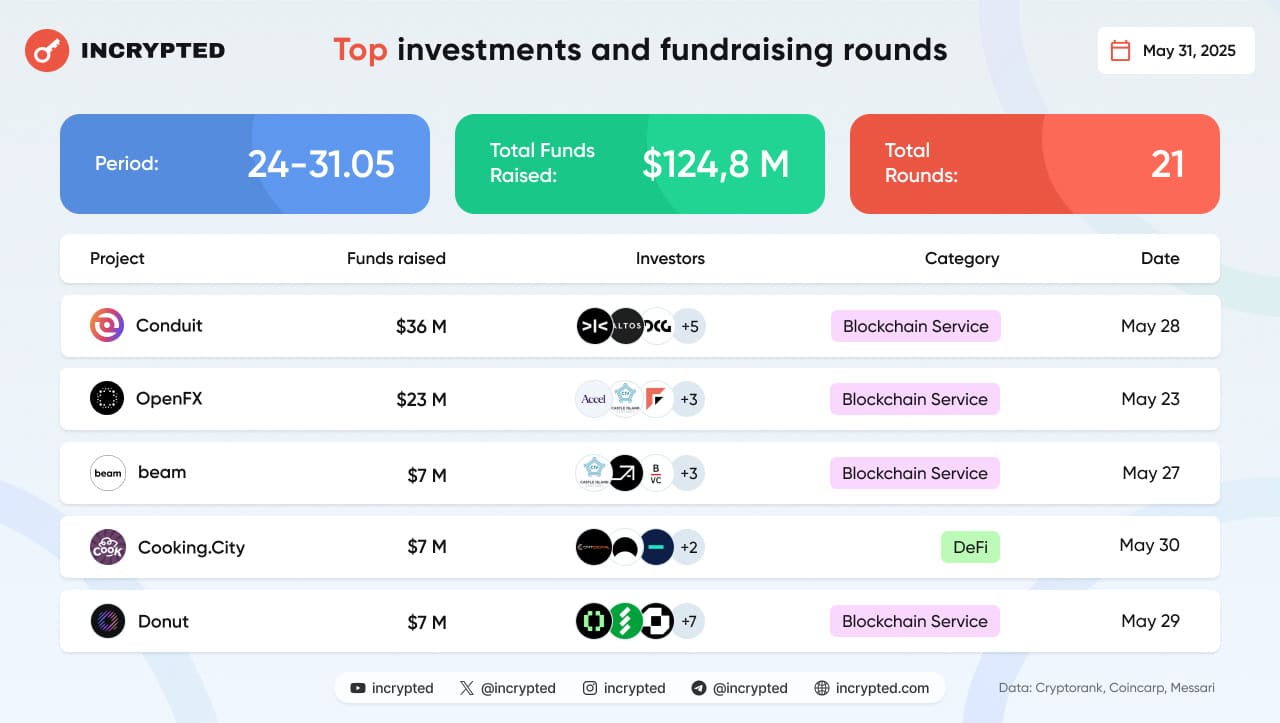Image resolution: width=1280 pixels, height=723 pixels.
Task: Expand the +7 investors badge for Donut
Action: 689,621
